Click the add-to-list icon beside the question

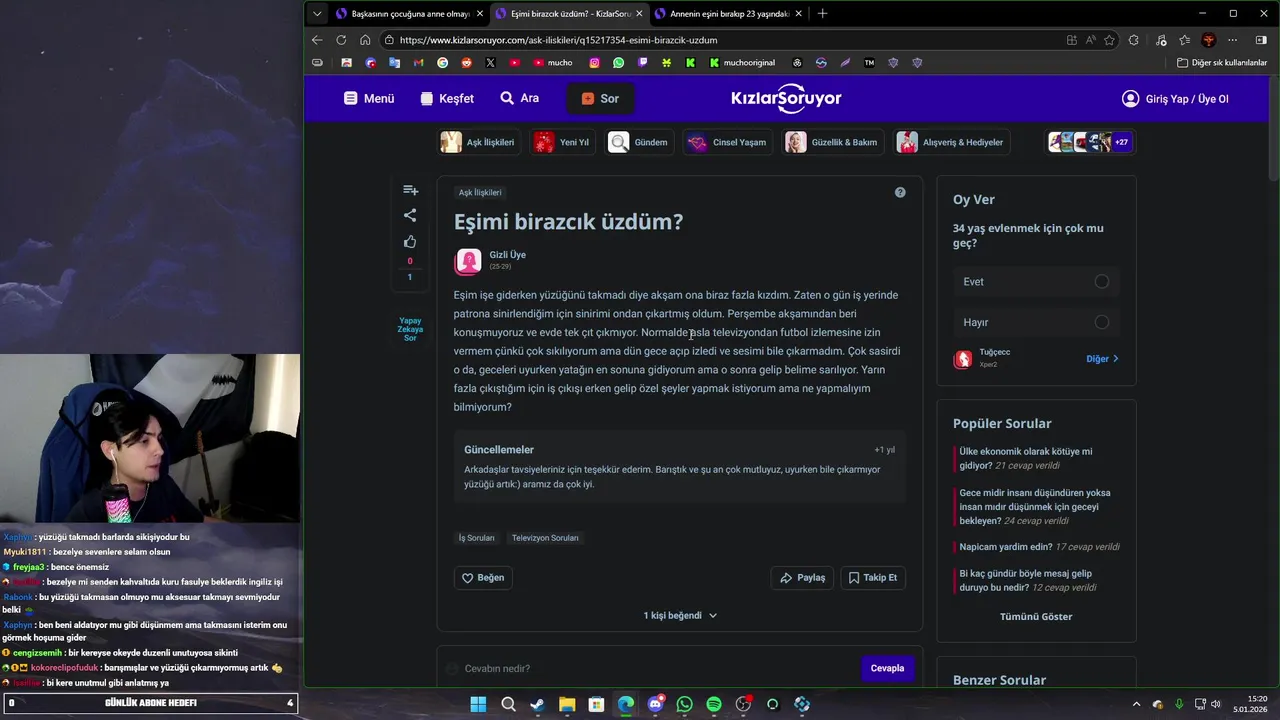tap(410, 190)
